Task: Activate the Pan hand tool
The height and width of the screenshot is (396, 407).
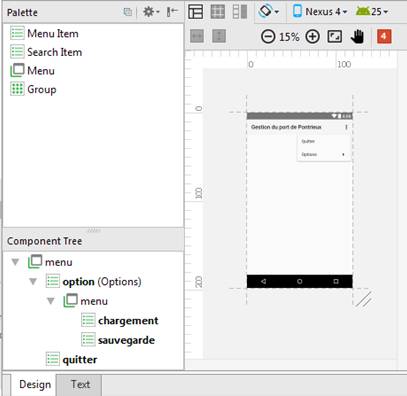Action: (x=357, y=36)
